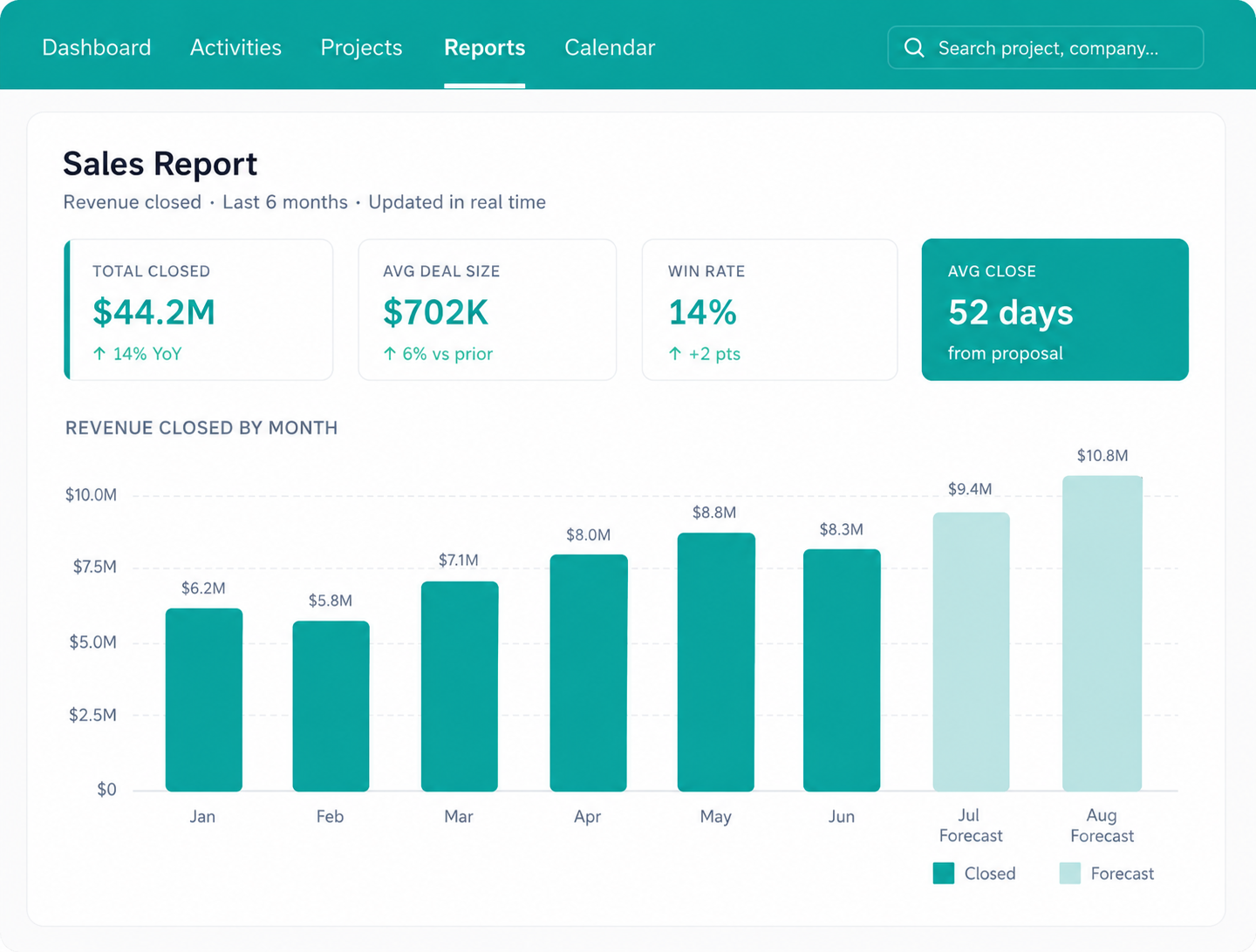Viewport: 1256px width, 952px height.
Task: Click the Aug Forecast axis label
Action: tap(1102, 826)
